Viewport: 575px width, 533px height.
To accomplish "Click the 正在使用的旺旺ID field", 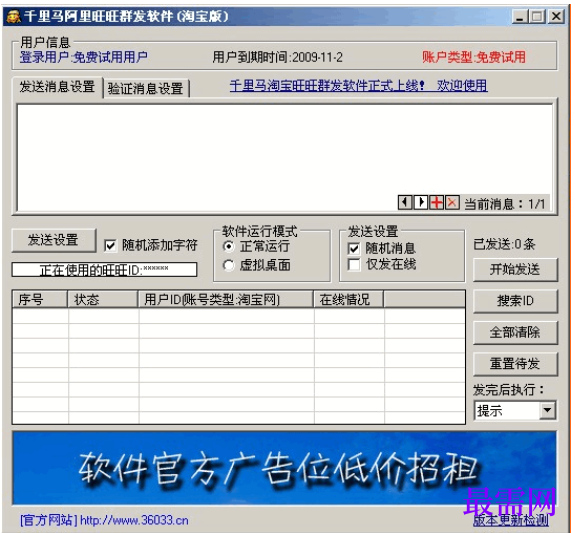I will [x=105, y=270].
